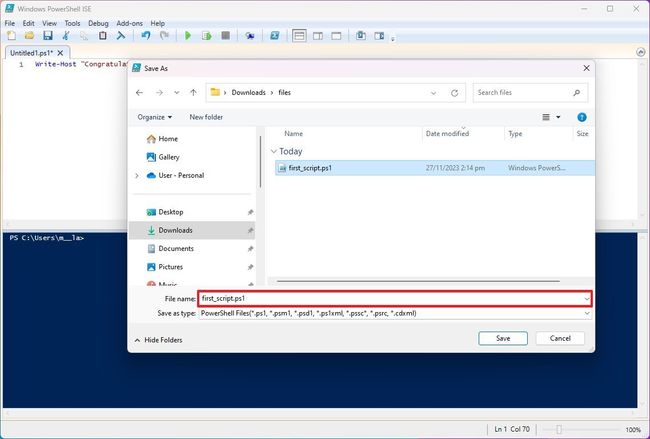Go up one folder level
Viewport: 650px width, 439px height.
click(x=193, y=92)
